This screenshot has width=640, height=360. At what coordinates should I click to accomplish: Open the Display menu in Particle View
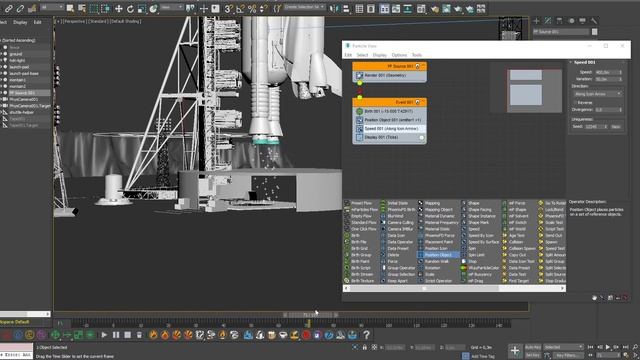(x=380, y=55)
